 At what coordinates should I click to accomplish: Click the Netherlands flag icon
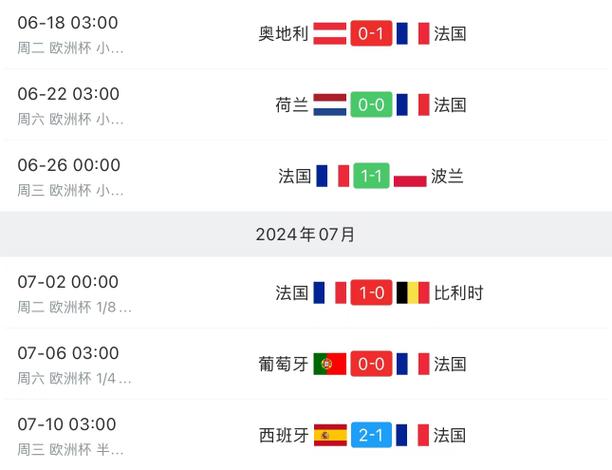coord(329,105)
